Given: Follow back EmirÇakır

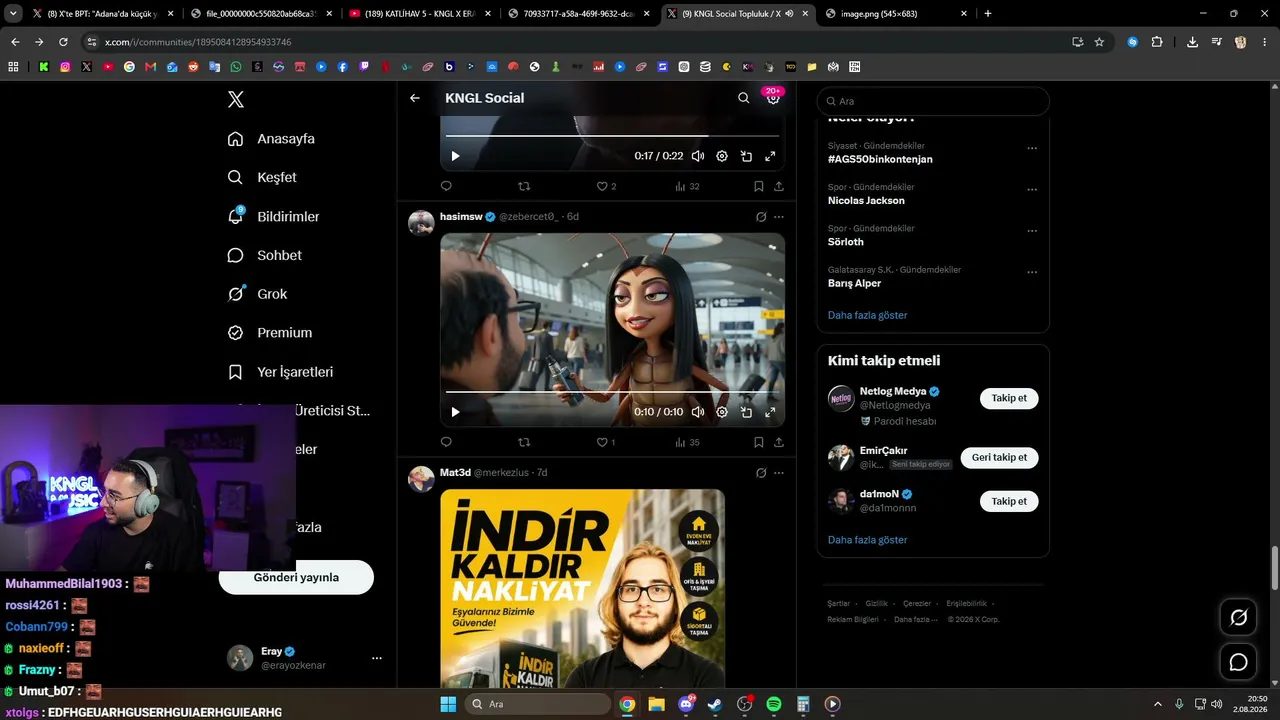Looking at the screenshot, I should pos(999,457).
